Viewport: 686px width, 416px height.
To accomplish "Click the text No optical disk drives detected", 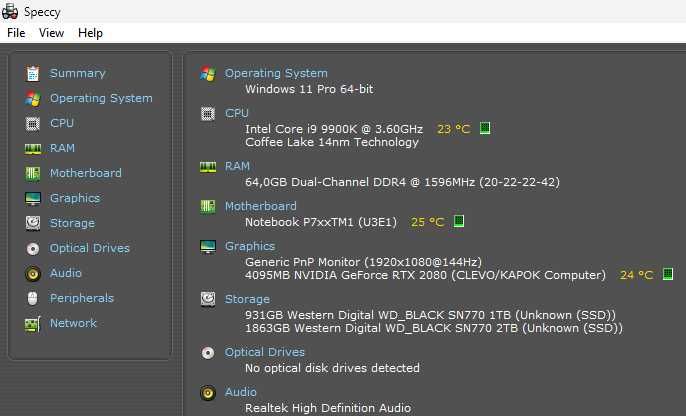I will tap(332, 368).
